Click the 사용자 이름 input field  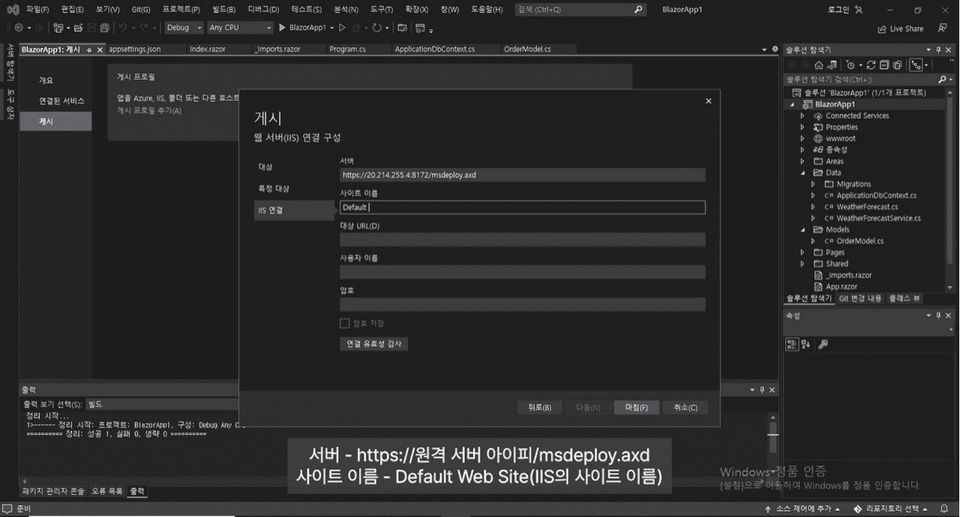[x=522, y=273]
